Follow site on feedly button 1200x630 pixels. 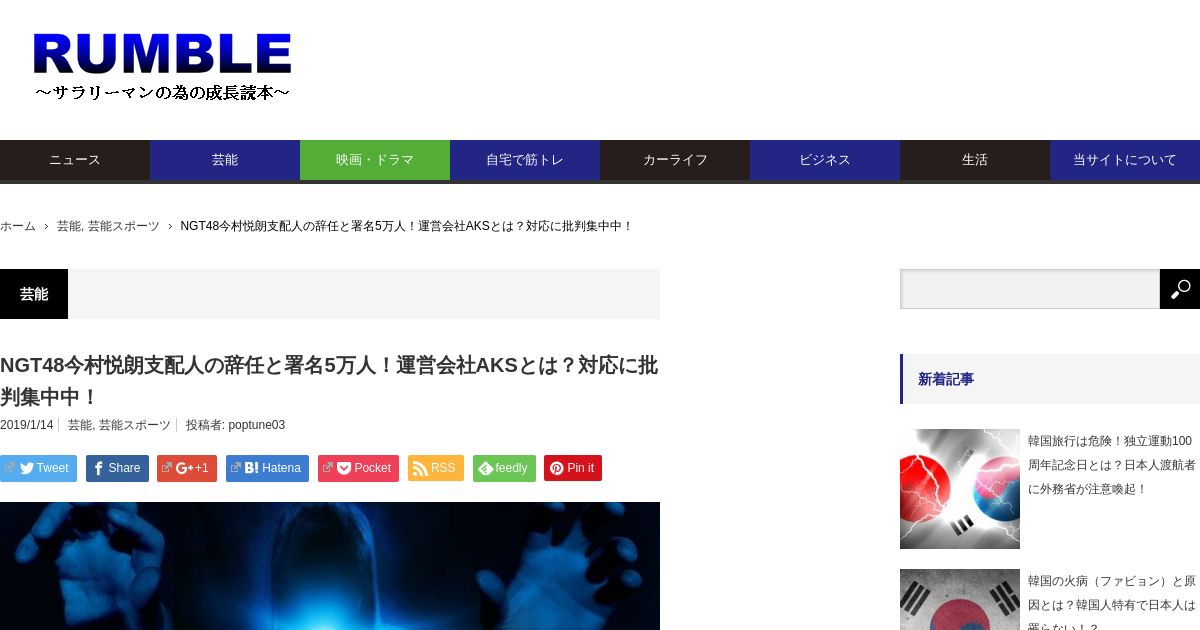(x=504, y=468)
